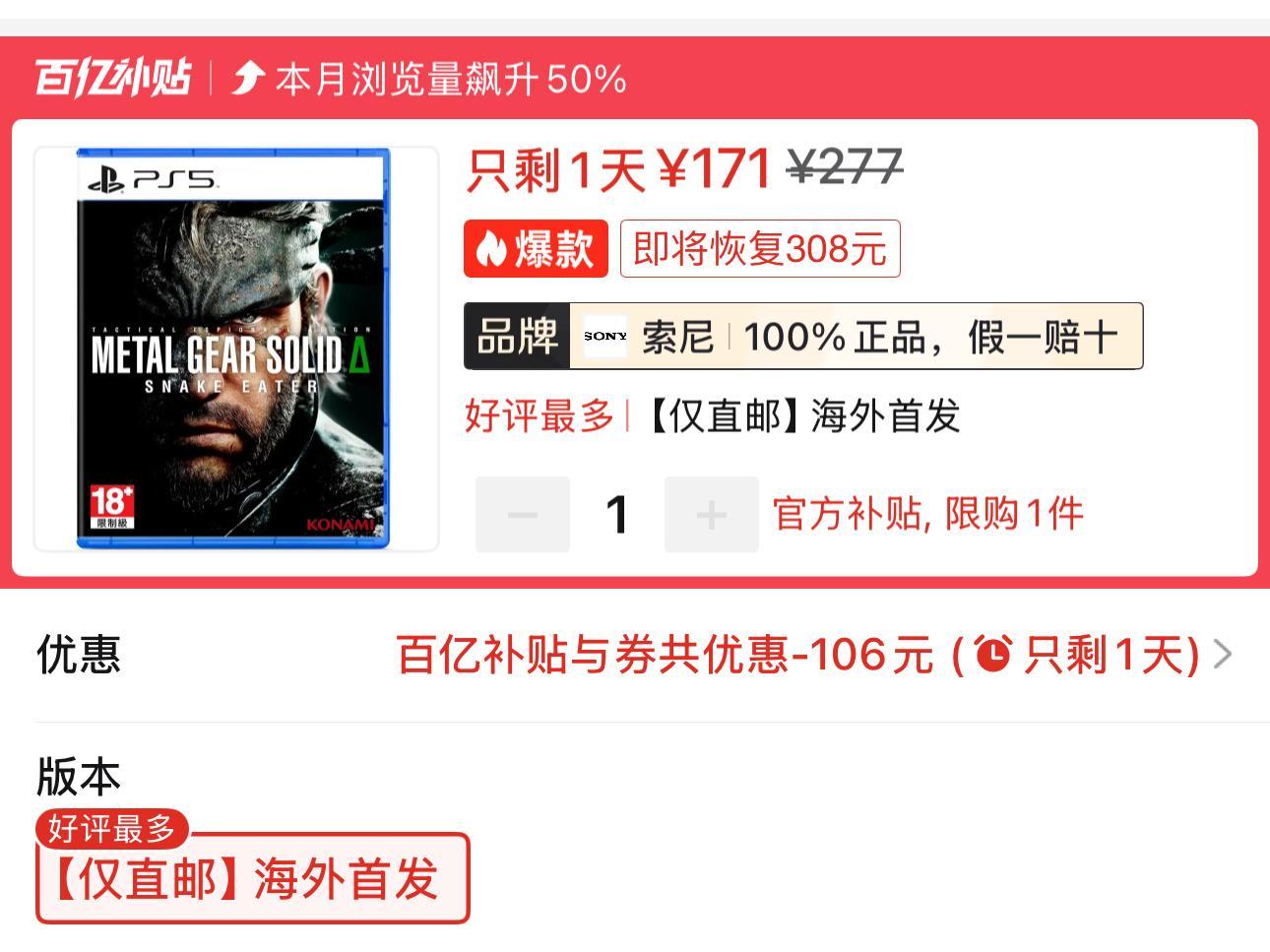Tap the 品牌 label badge
1270x952 pixels.
pyautogui.click(x=518, y=337)
